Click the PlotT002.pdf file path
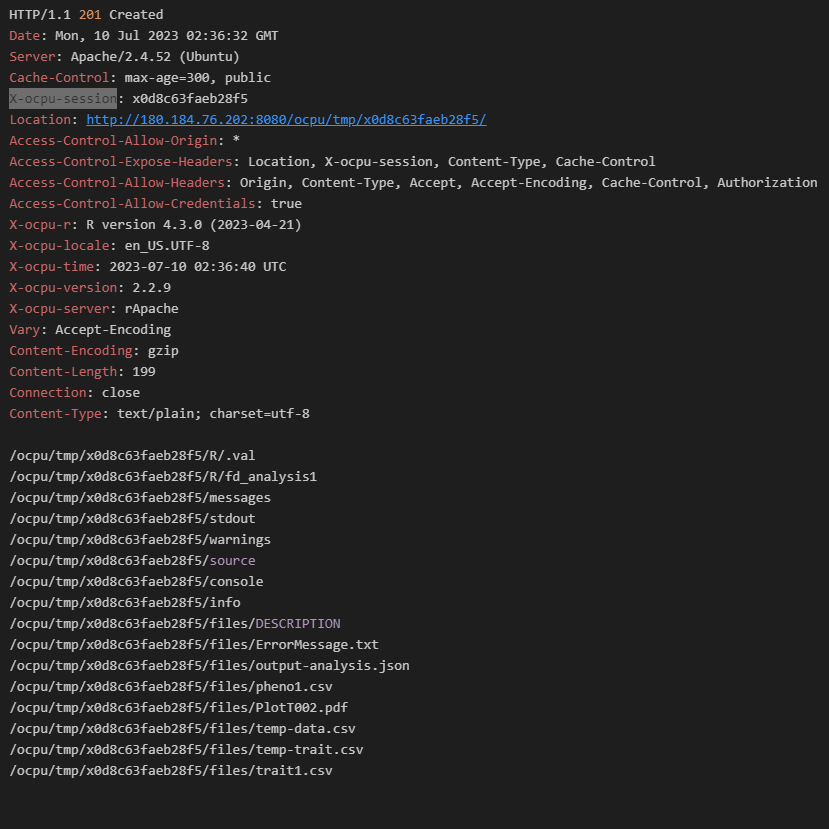The image size is (829, 829). click(179, 708)
